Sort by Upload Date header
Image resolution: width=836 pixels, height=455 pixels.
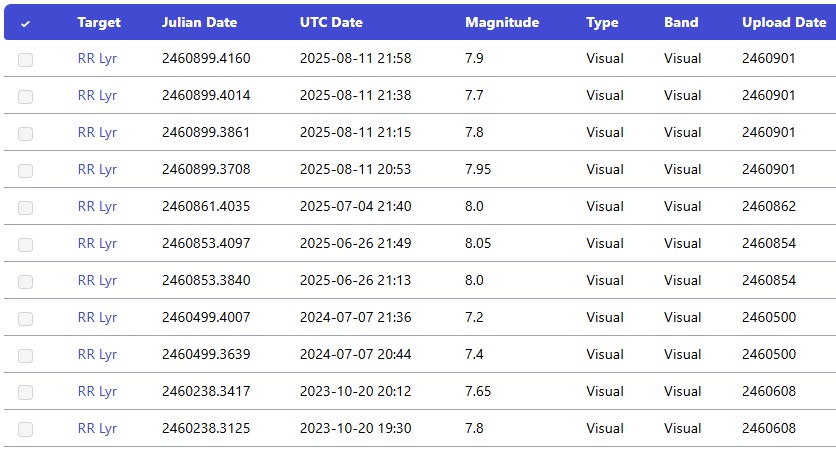click(x=784, y=22)
